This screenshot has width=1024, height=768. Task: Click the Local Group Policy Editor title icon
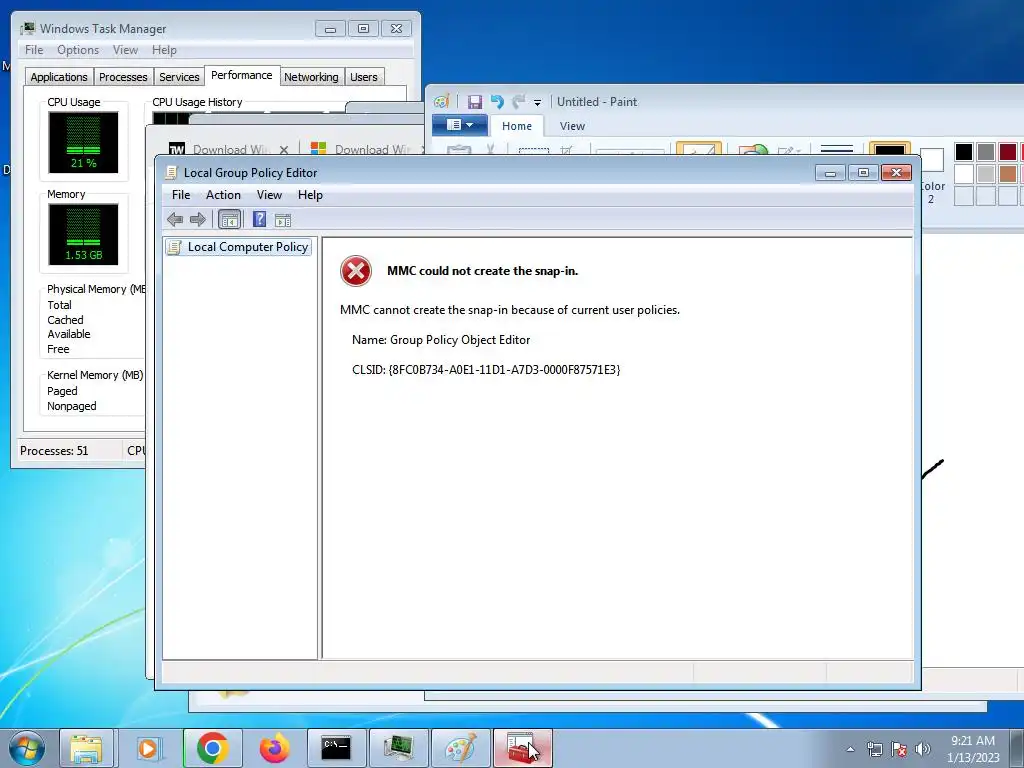coord(171,172)
